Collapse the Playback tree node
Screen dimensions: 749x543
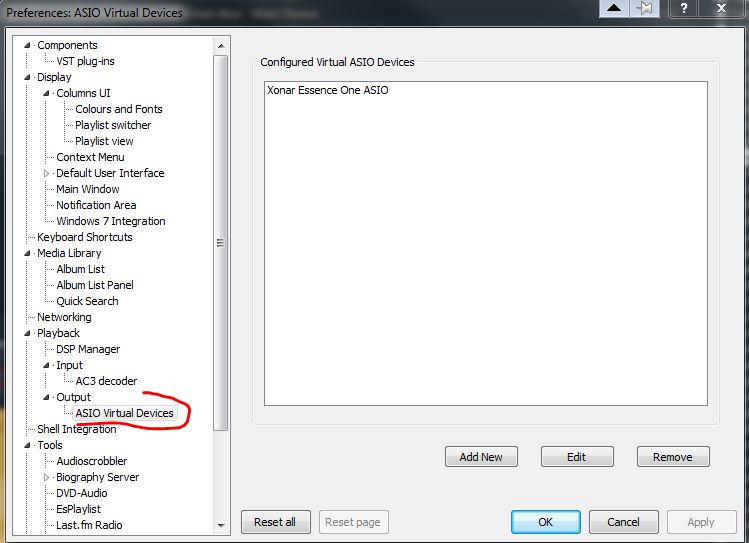click(x=27, y=333)
